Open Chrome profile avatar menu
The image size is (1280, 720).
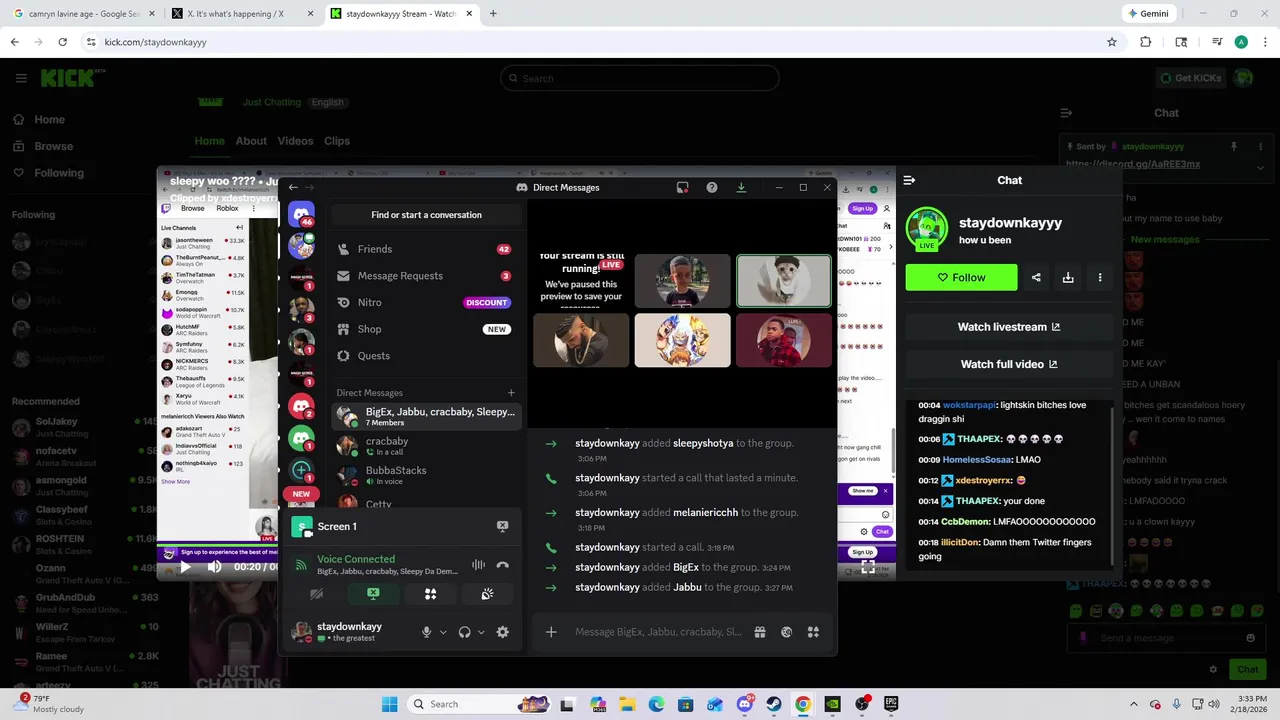pyautogui.click(x=1241, y=42)
